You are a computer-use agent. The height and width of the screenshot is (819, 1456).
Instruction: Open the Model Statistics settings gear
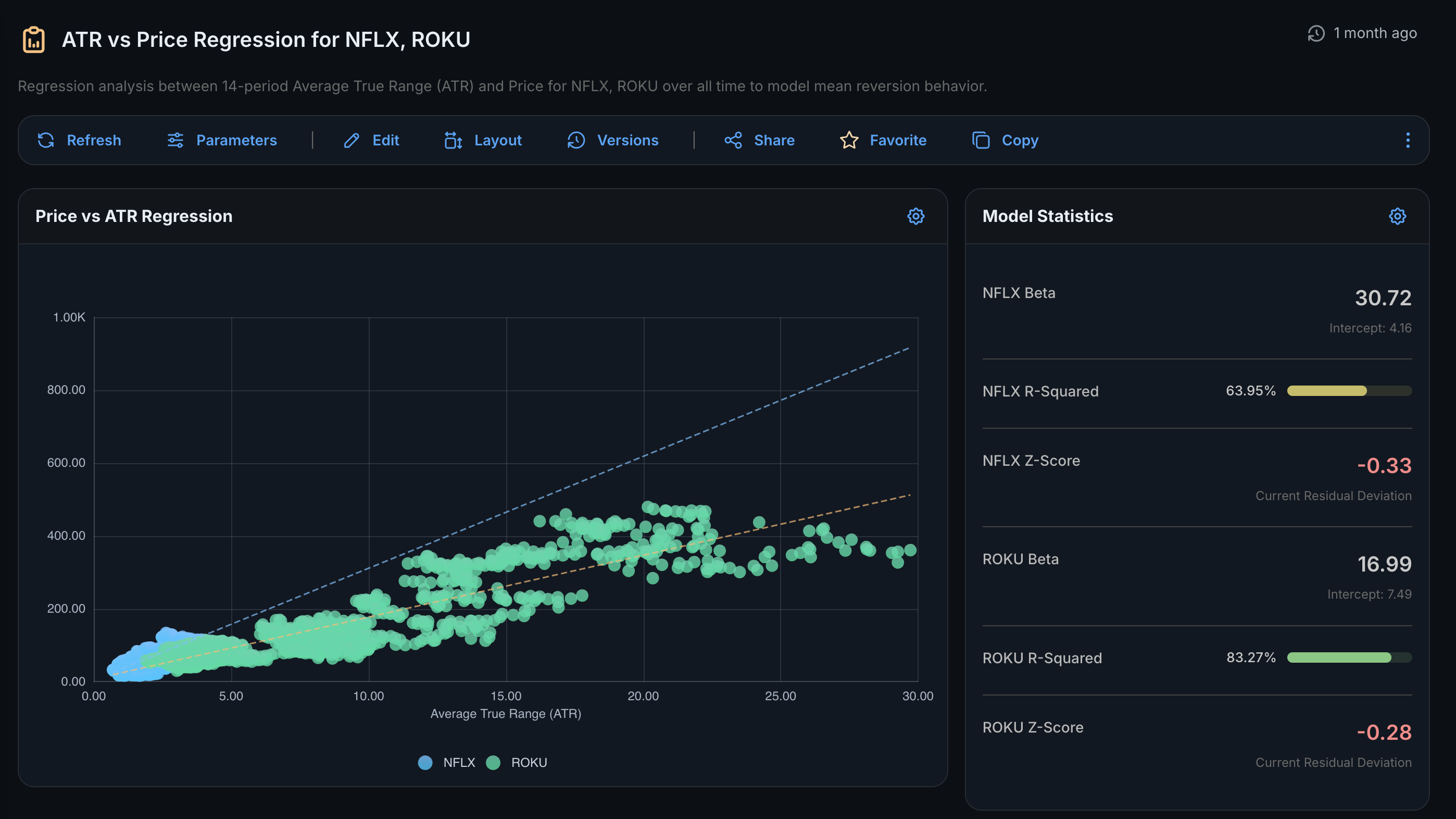[1397, 216]
